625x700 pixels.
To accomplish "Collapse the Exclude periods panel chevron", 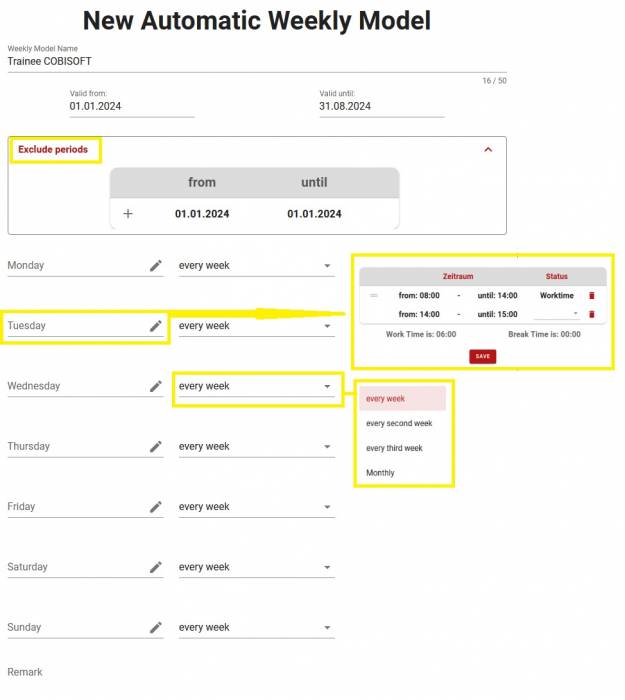I will coord(488,150).
